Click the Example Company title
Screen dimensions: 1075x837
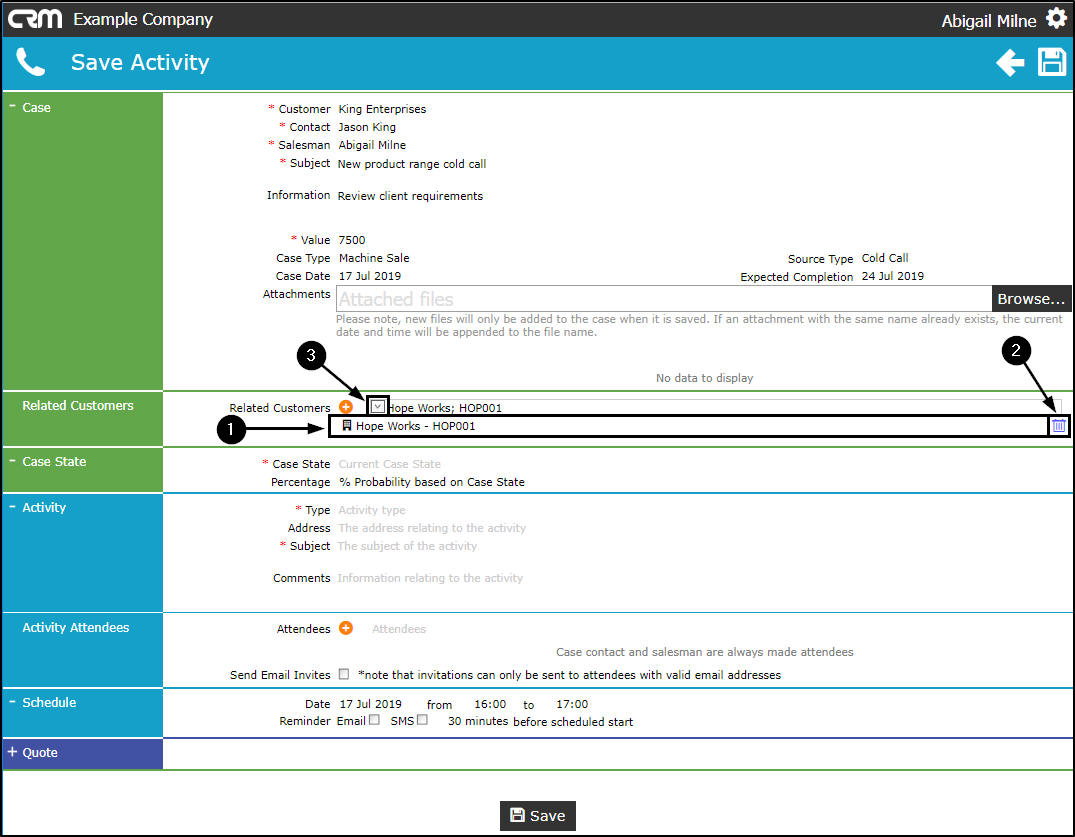click(x=143, y=19)
